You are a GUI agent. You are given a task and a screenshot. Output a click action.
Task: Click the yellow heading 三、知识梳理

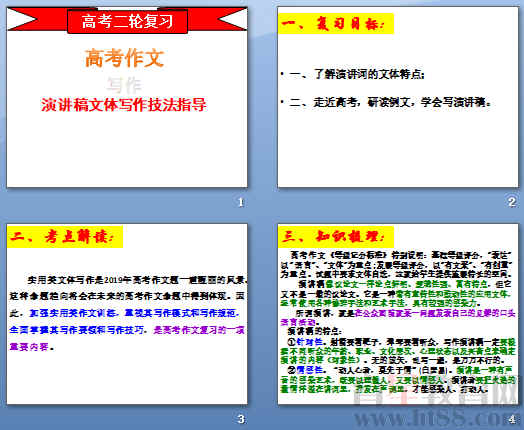point(336,237)
